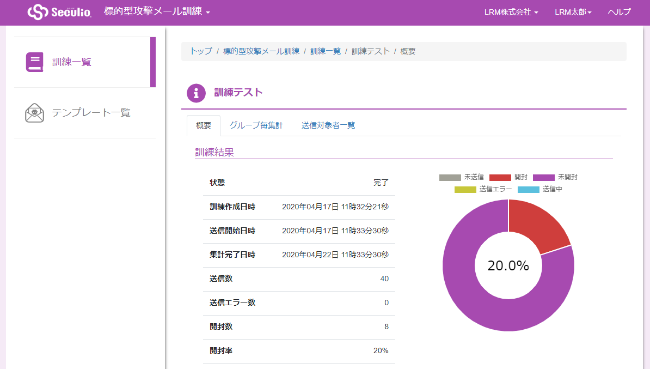The height and width of the screenshot is (369, 650).
Task: Open the 標的型攻撃メール訓練 dropdown menu
Action: click(x=157, y=12)
